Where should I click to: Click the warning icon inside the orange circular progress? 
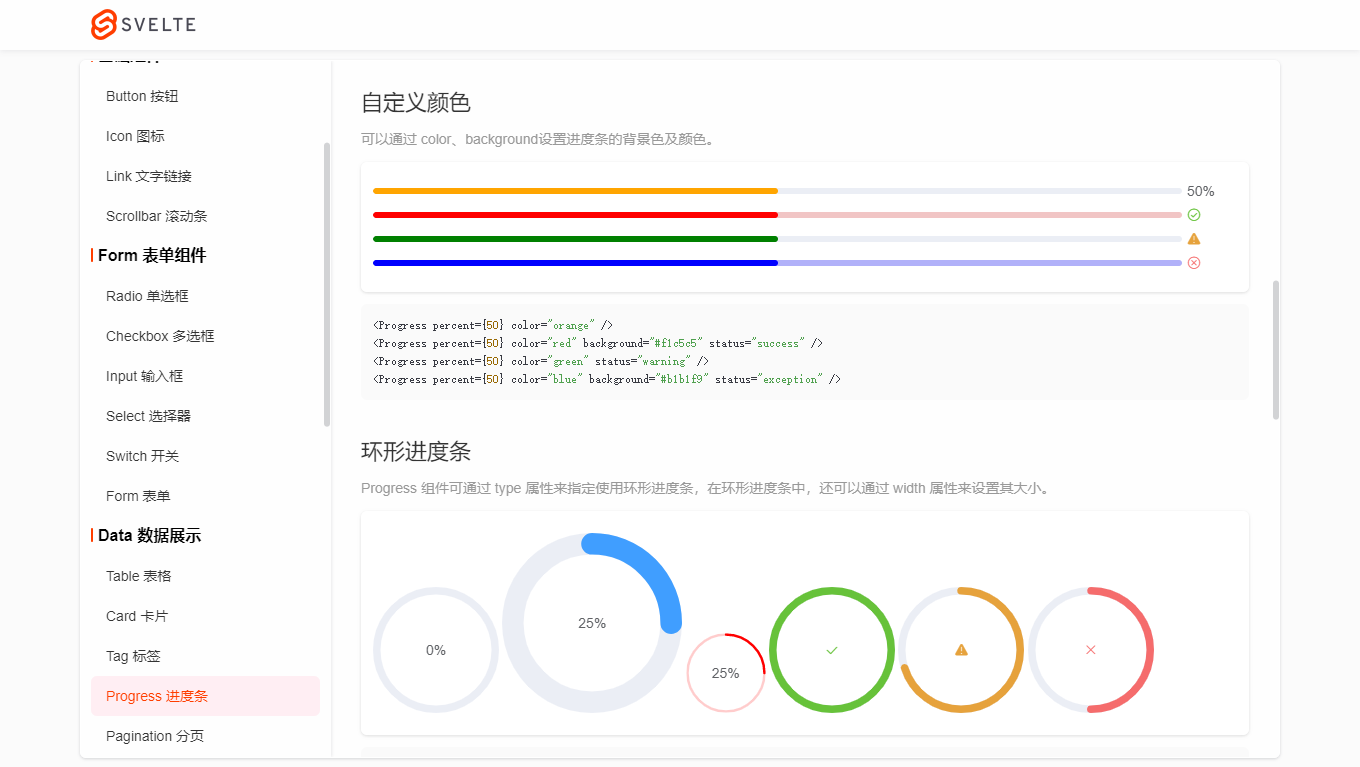[x=961, y=649]
